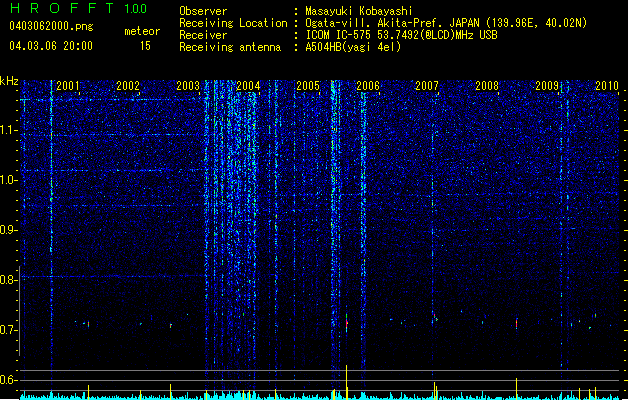
Task: Click the date 04.03.06 20:00
Action: (51, 45)
